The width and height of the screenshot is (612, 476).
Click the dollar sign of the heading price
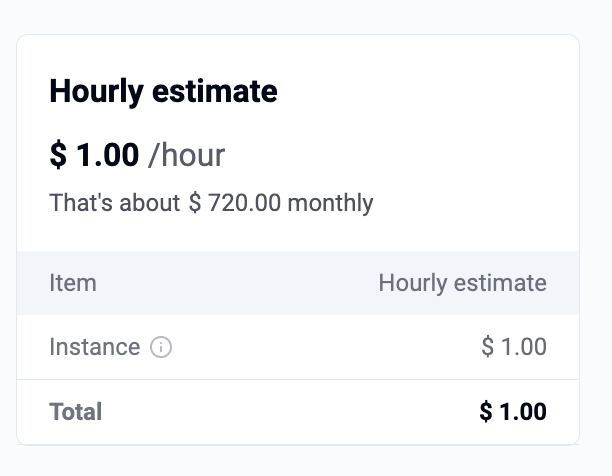point(58,155)
